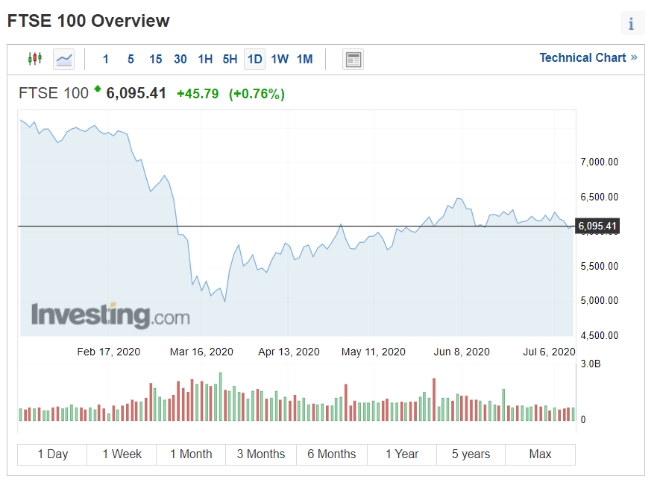The image size is (660, 482).
Task: Switch to the 5 years range
Action: [471, 454]
